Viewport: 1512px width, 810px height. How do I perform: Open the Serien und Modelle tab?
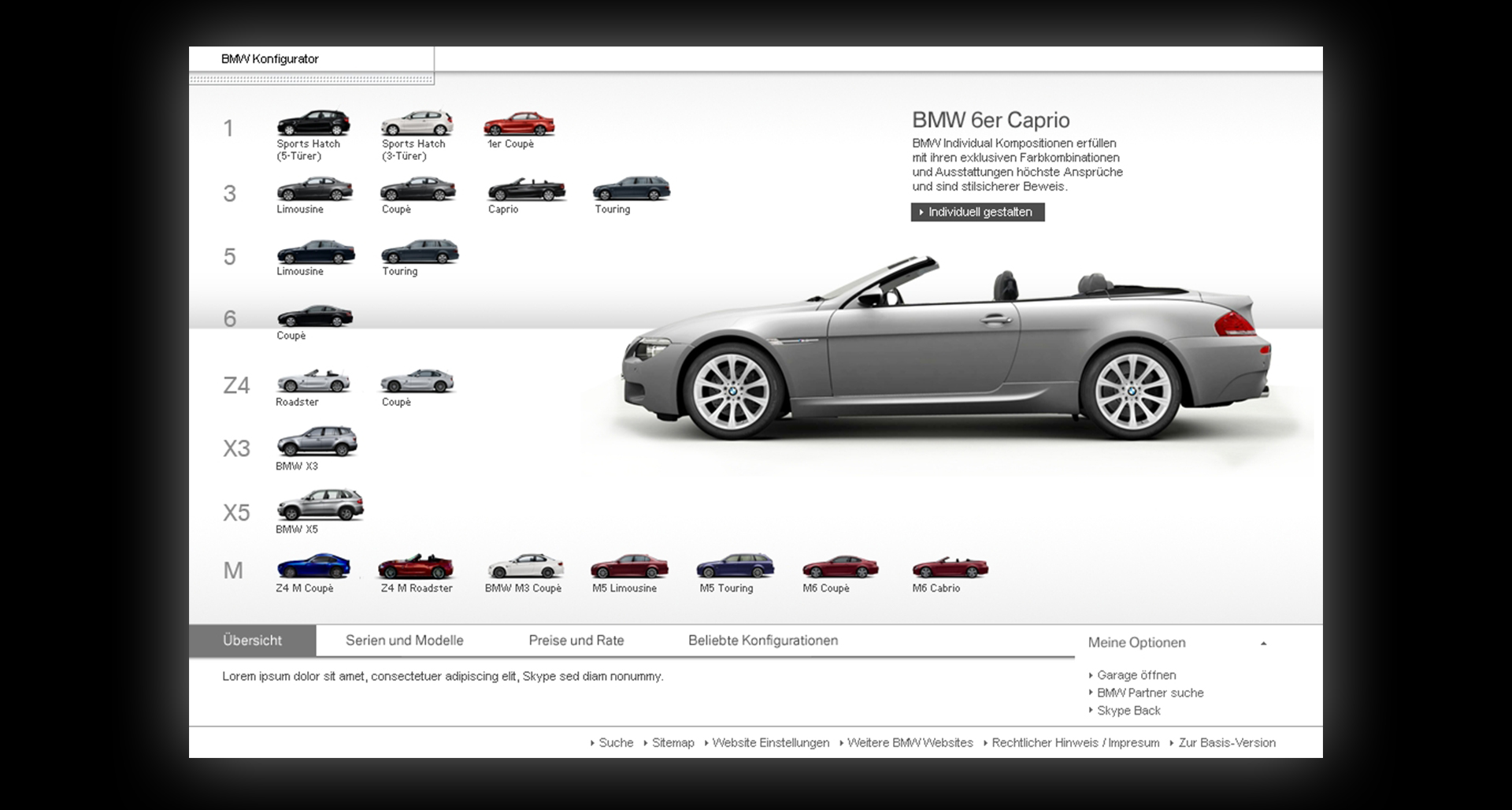(x=404, y=641)
